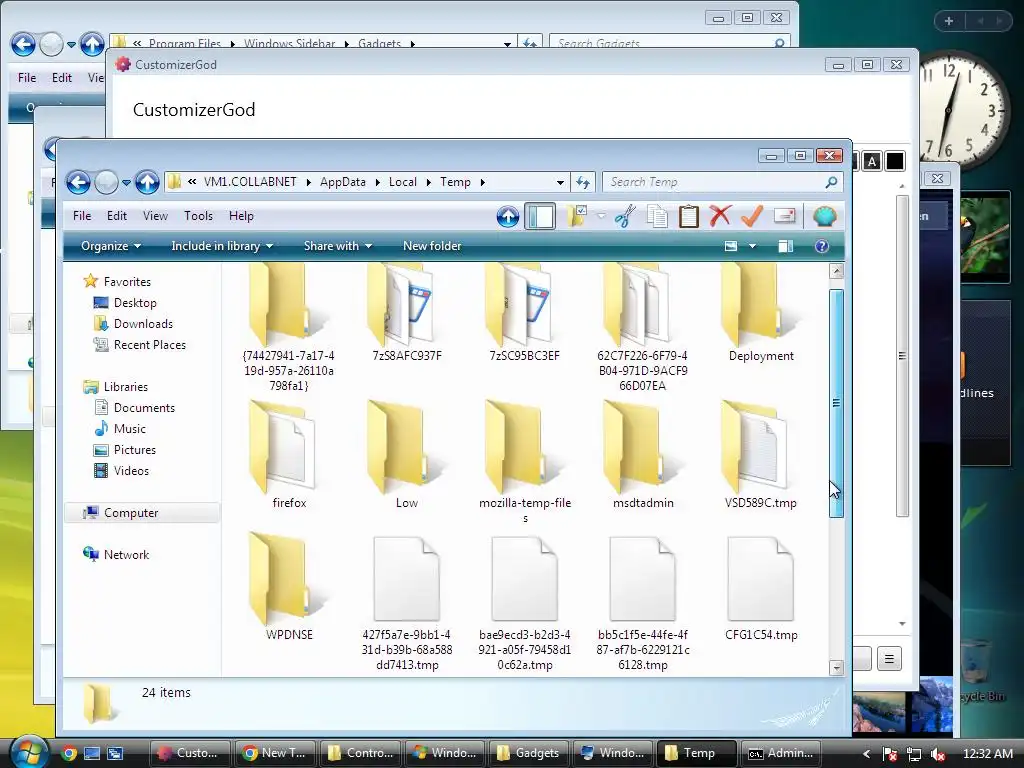Select the Low folder
The image size is (1024, 768).
(x=406, y=455)
